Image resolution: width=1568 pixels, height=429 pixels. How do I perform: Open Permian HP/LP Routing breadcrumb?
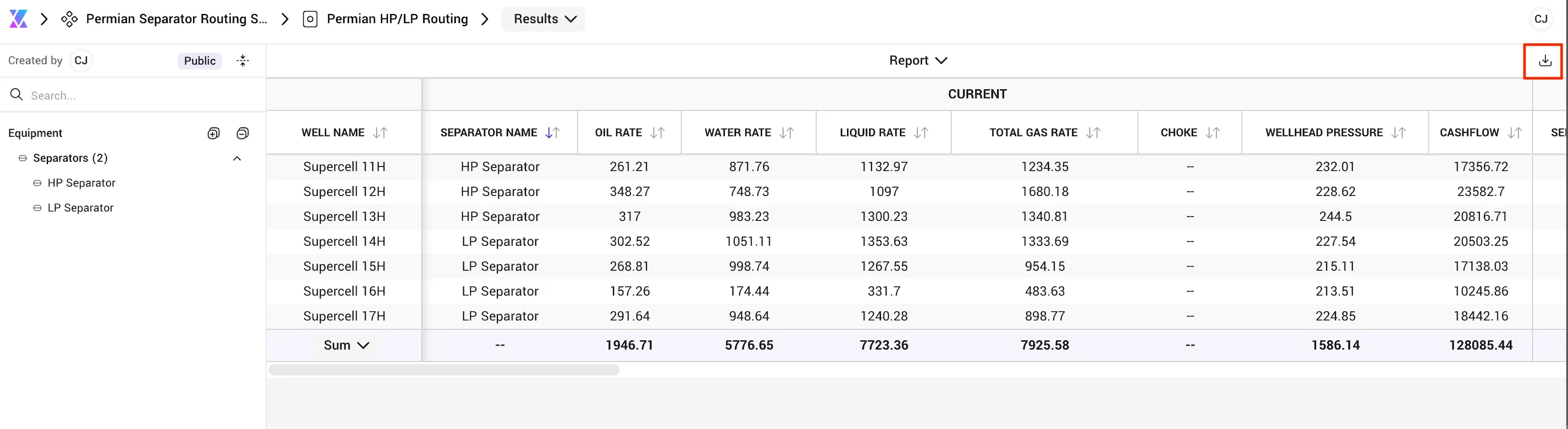point(397,19)
